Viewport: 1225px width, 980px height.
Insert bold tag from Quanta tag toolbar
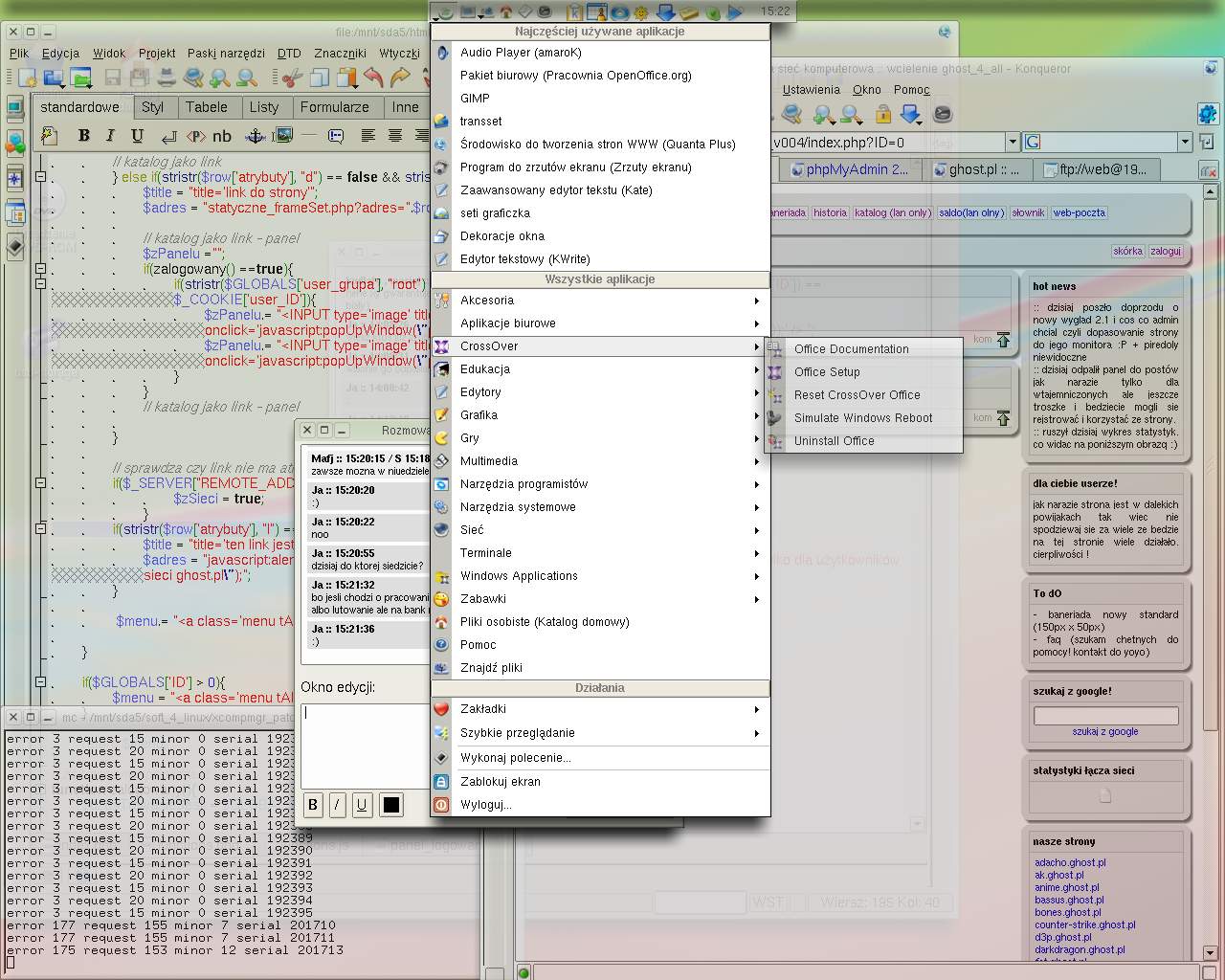point(84,136)
